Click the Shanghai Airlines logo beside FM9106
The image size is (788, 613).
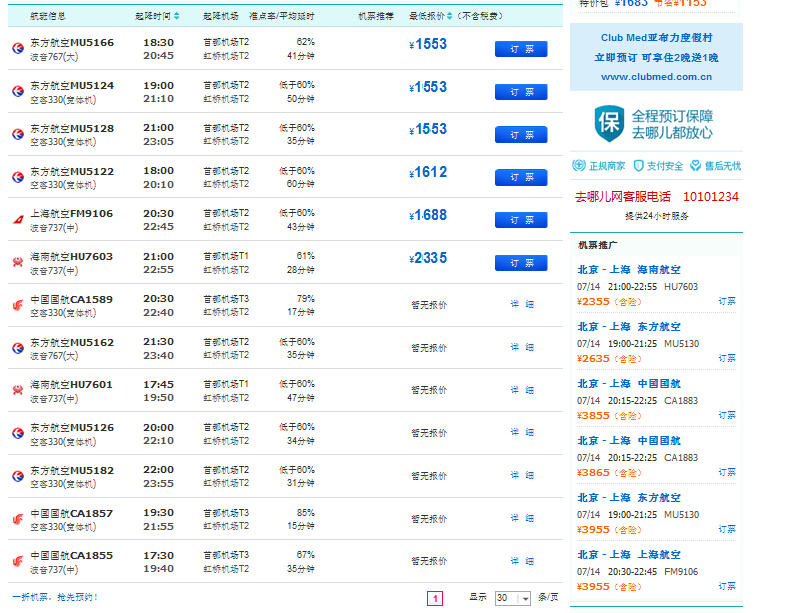tap(18, 220)
